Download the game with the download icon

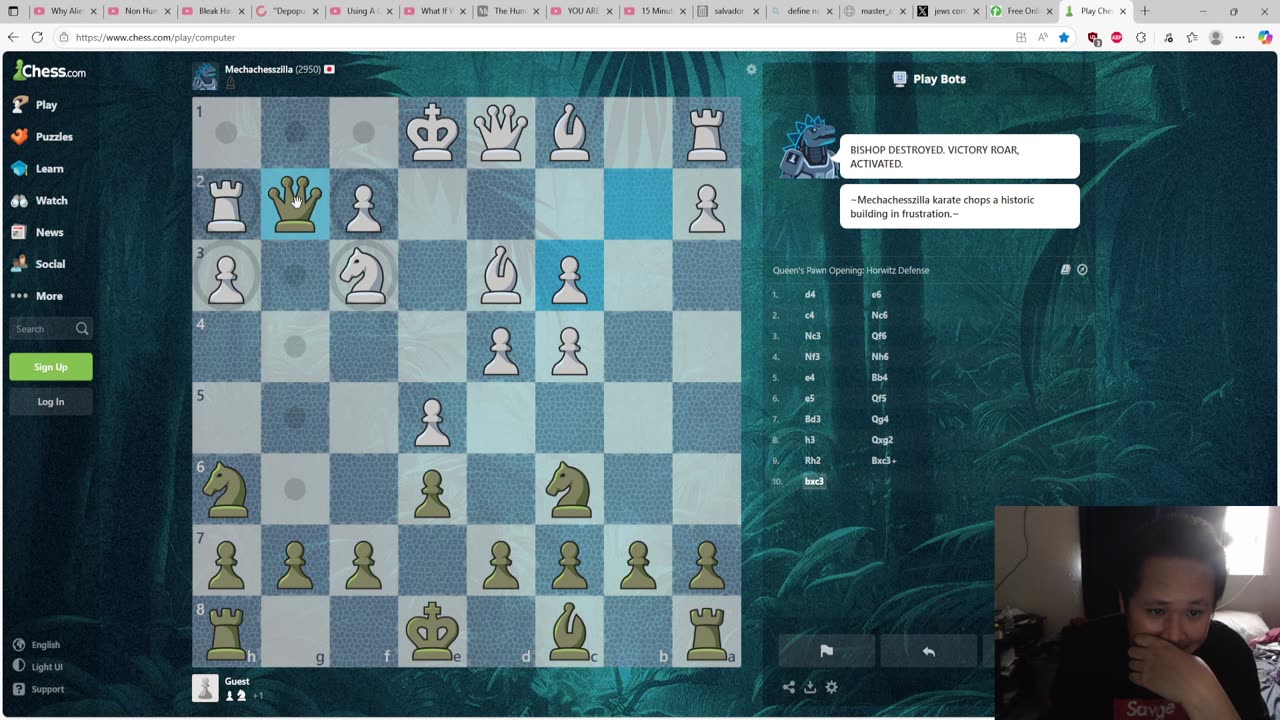click(x=810, y=687)
